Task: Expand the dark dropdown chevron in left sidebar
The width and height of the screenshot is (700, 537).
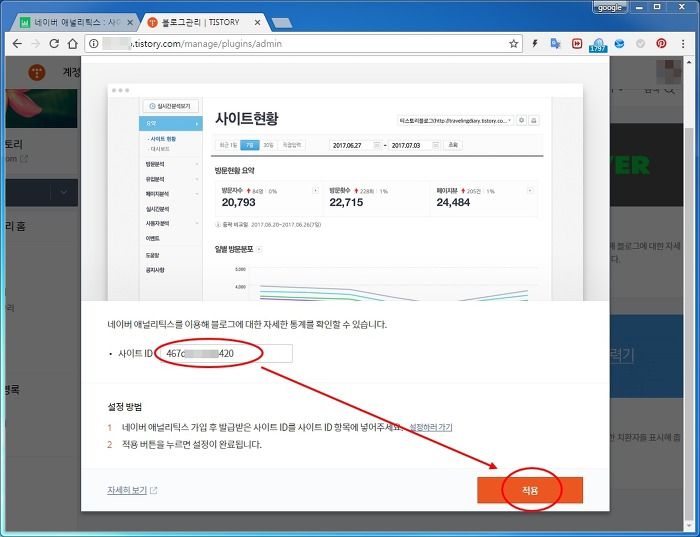Action: (64, 192)
